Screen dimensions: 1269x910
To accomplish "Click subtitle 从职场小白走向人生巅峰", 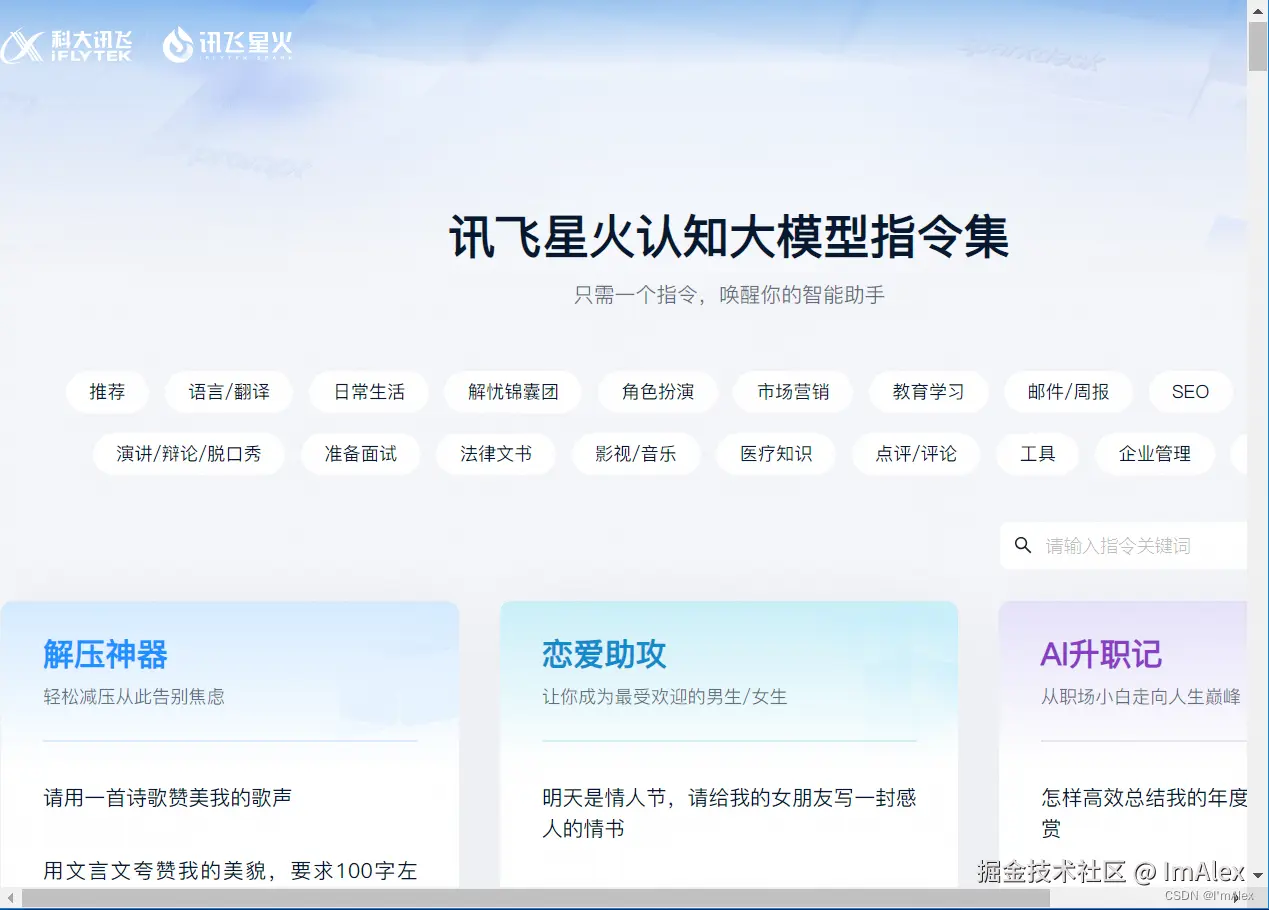I will [1141, 697].
